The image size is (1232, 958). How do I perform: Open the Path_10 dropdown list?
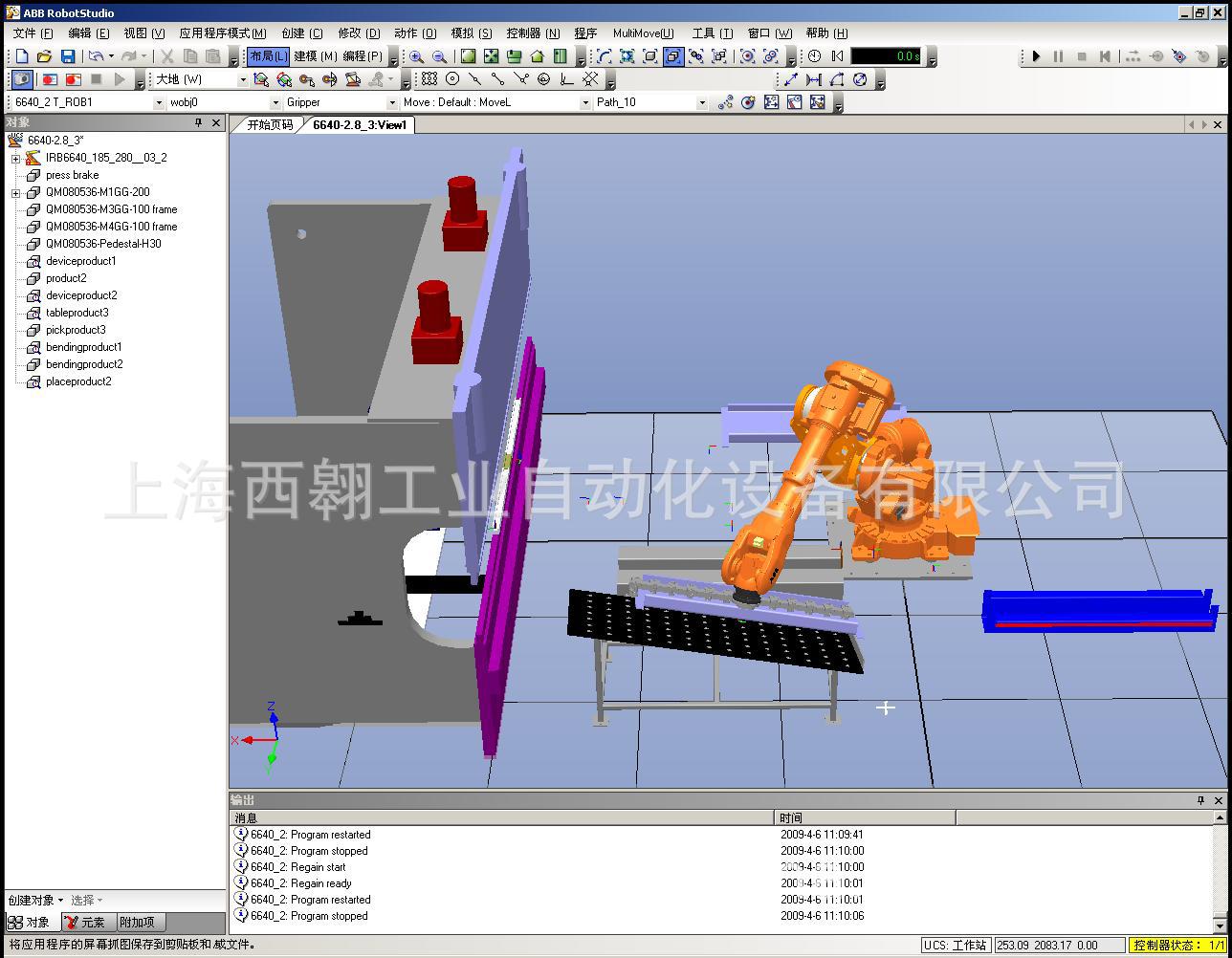[x=701, y=103]
